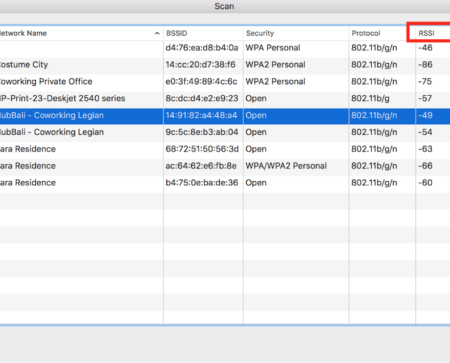450x363 pixels.
Task: Click the WPA/WPA2 Personal security cell
Action: click(x=286, y=166)
